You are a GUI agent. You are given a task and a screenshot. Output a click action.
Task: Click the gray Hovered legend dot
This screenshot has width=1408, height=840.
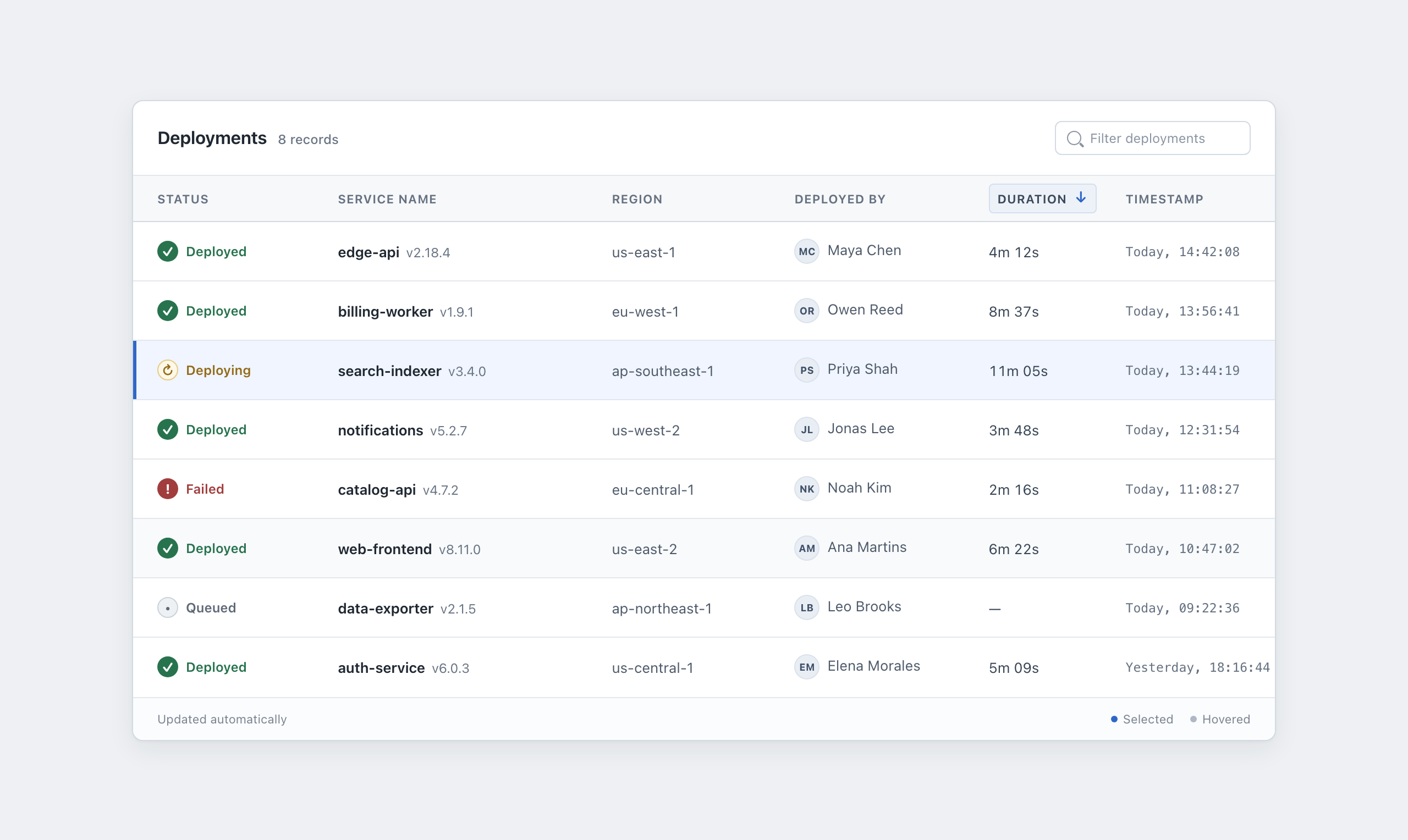pos(1193,719)
